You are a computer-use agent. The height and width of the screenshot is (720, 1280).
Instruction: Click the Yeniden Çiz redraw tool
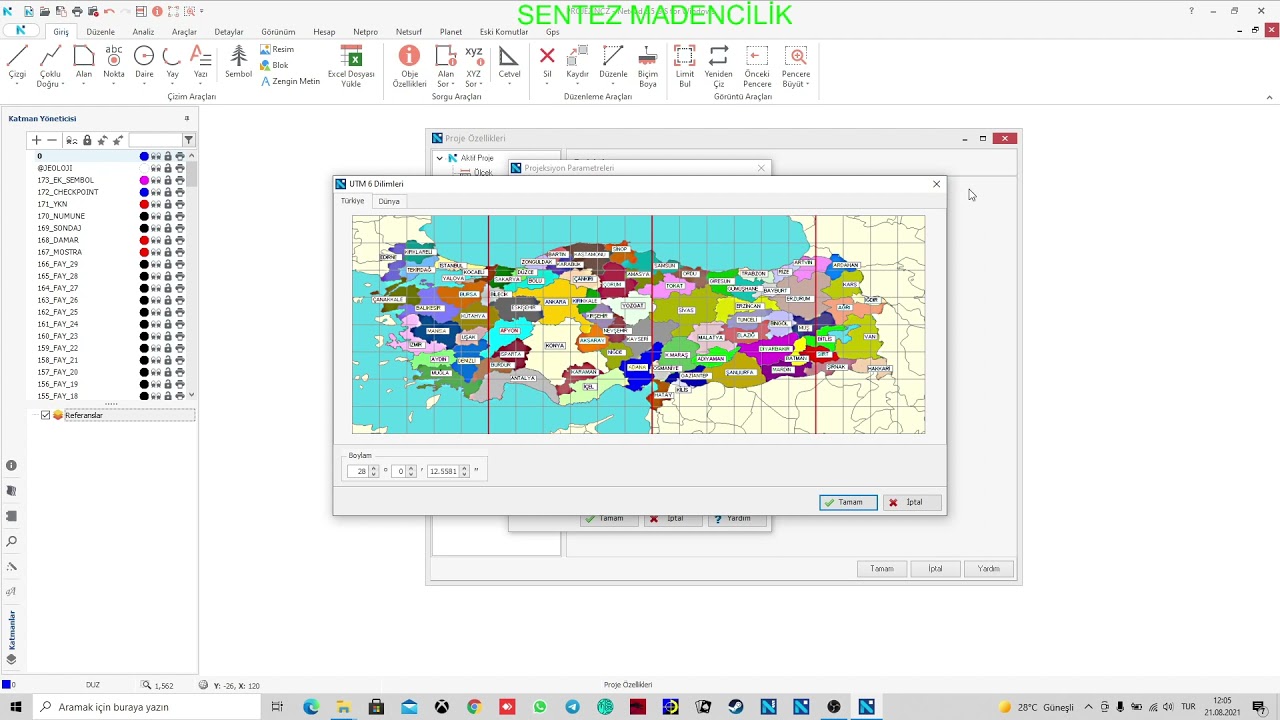(x=718, y=65)
